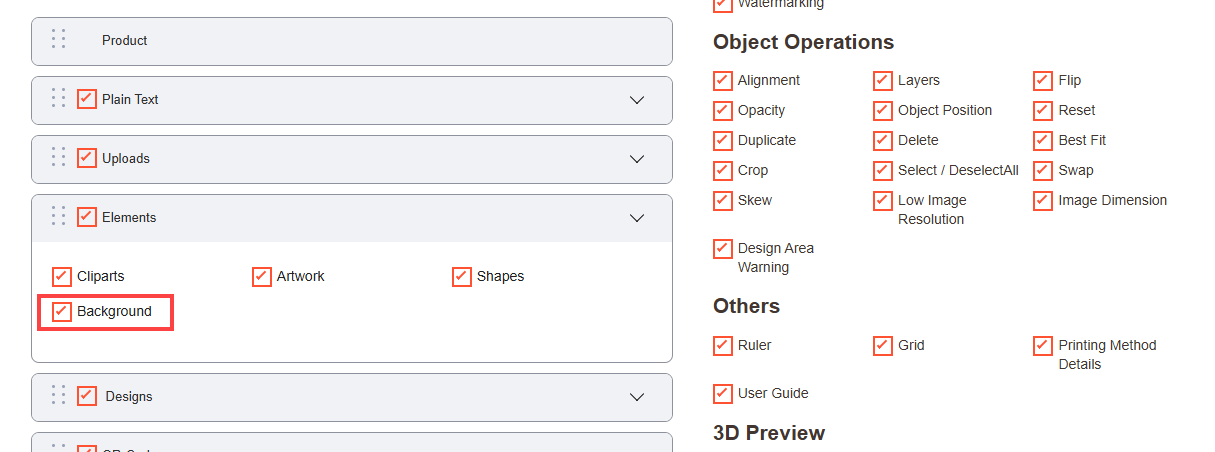The width and height of the screenshot is (1215, 452).
Task: Uncheck Printing Method Details
Action: click(1043, 346)
